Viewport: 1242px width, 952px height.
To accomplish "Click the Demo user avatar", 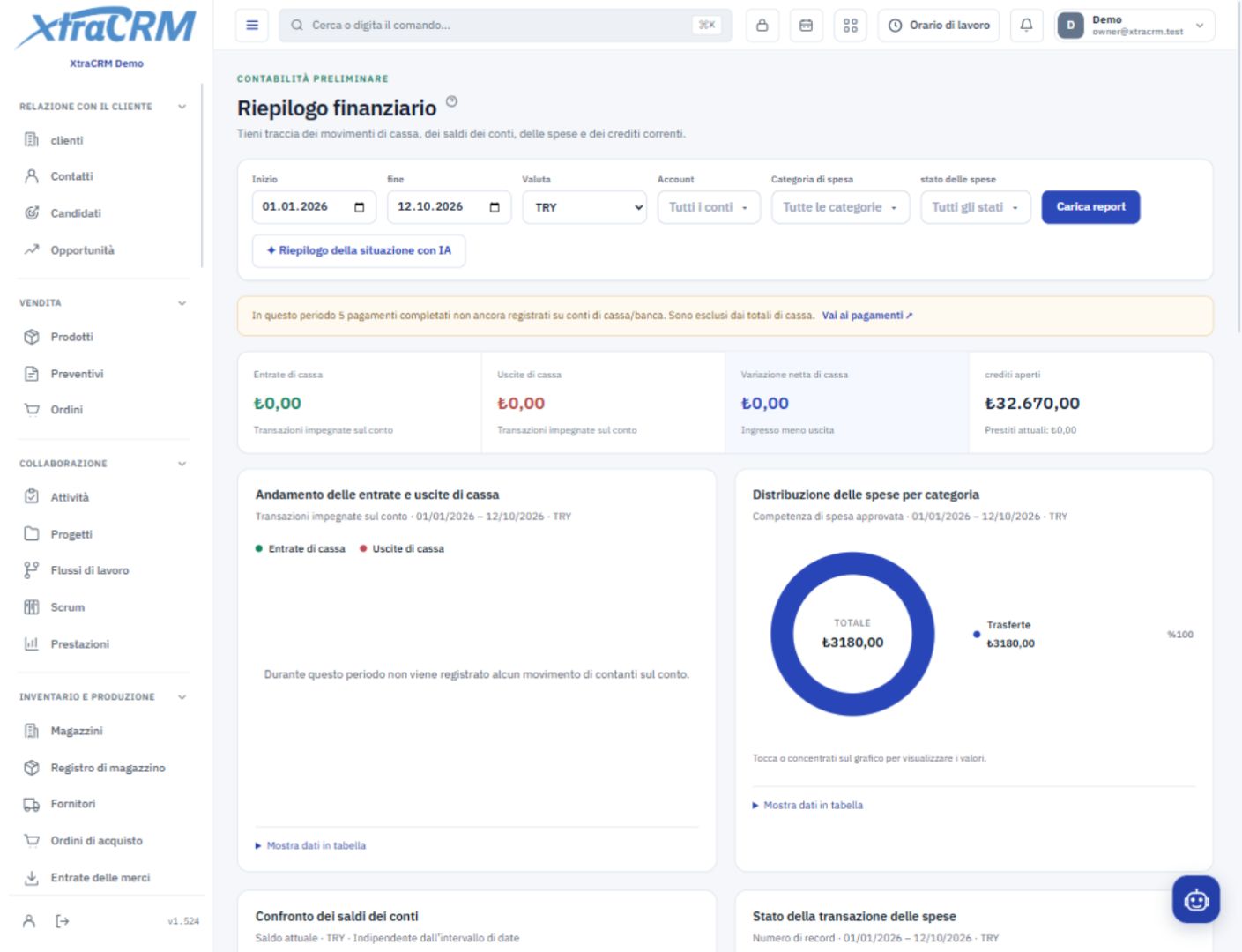I will coord(1070,26).
